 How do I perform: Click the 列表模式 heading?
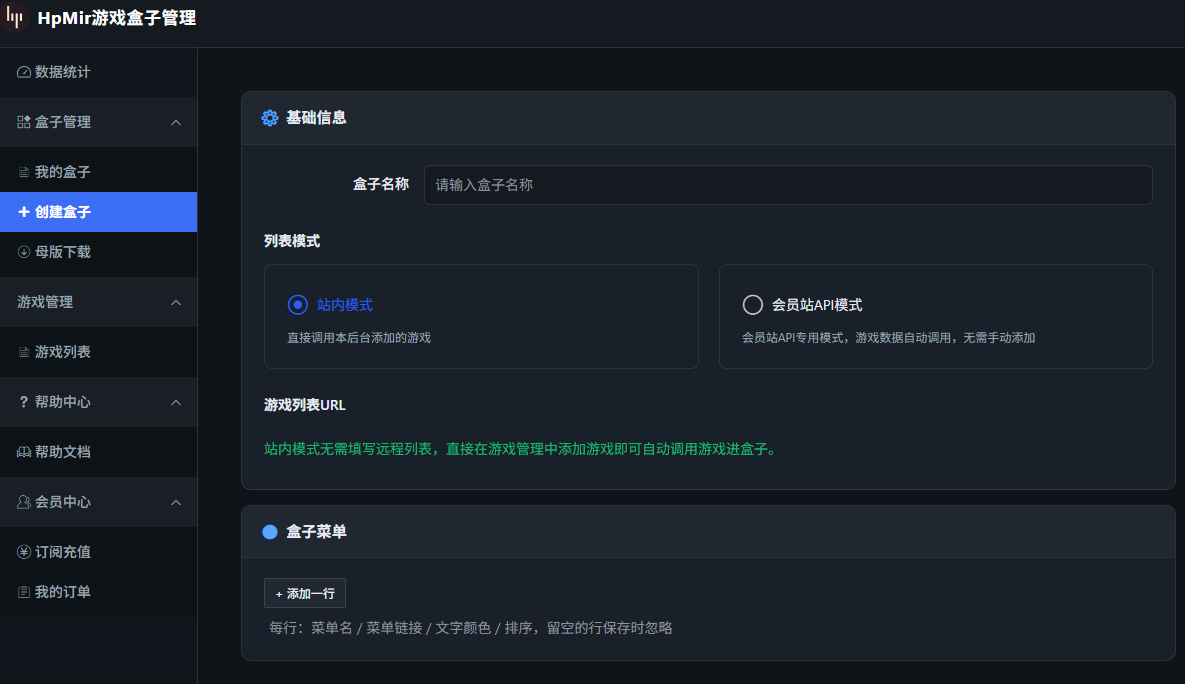(x=292, y=241)
